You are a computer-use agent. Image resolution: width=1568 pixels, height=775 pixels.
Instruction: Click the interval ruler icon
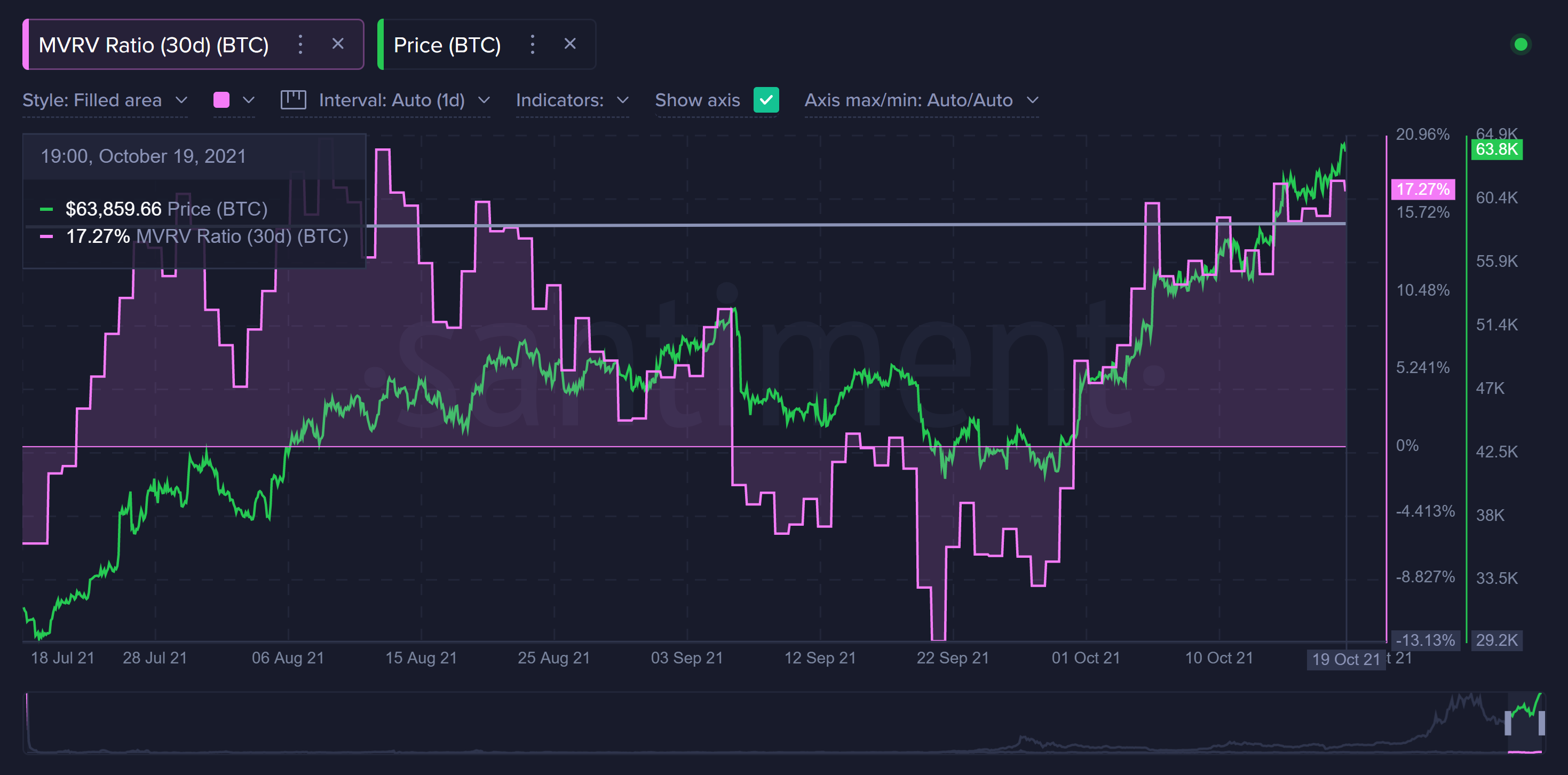293,100
